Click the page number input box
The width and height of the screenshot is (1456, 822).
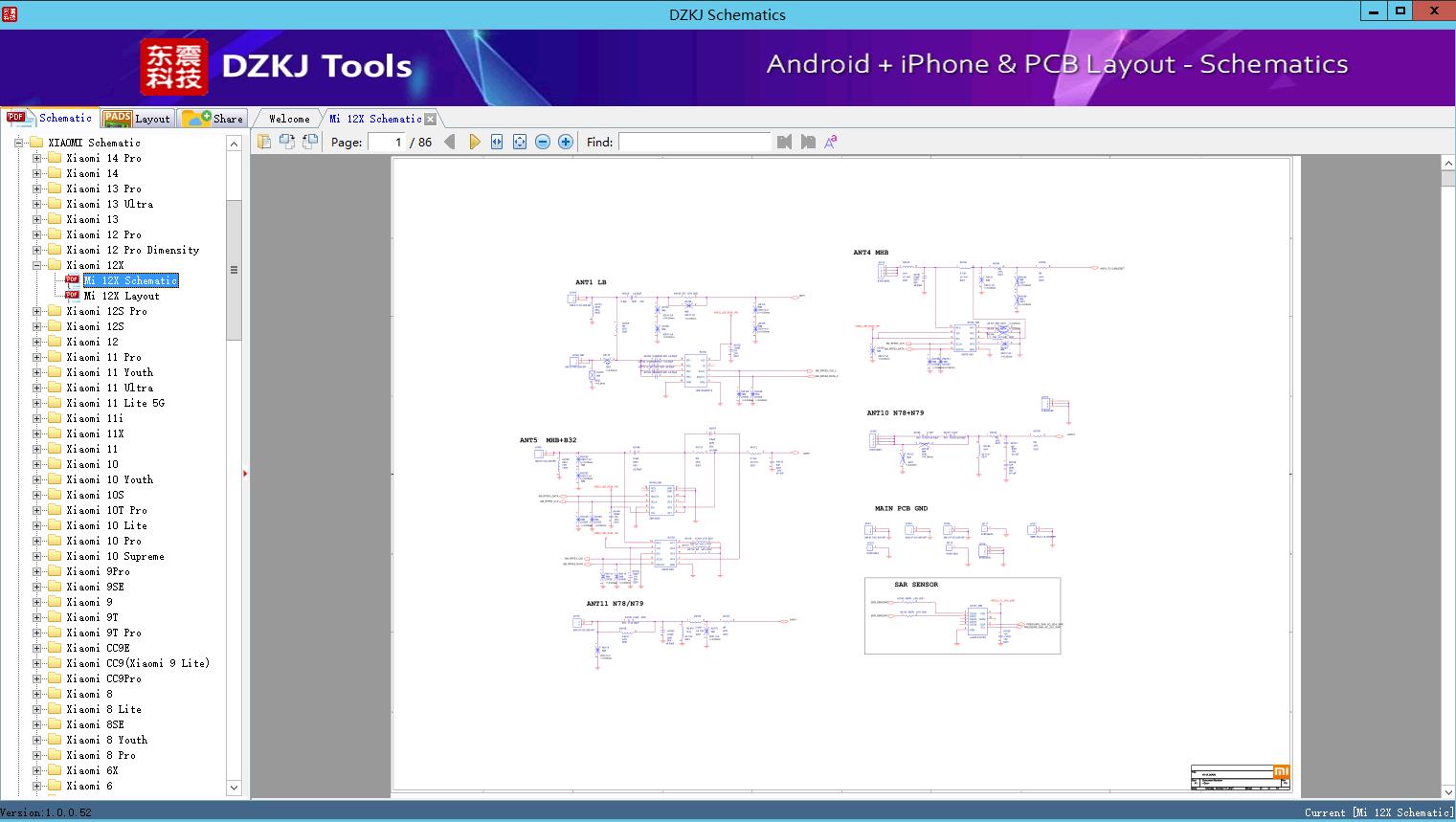tap(387, 142)
